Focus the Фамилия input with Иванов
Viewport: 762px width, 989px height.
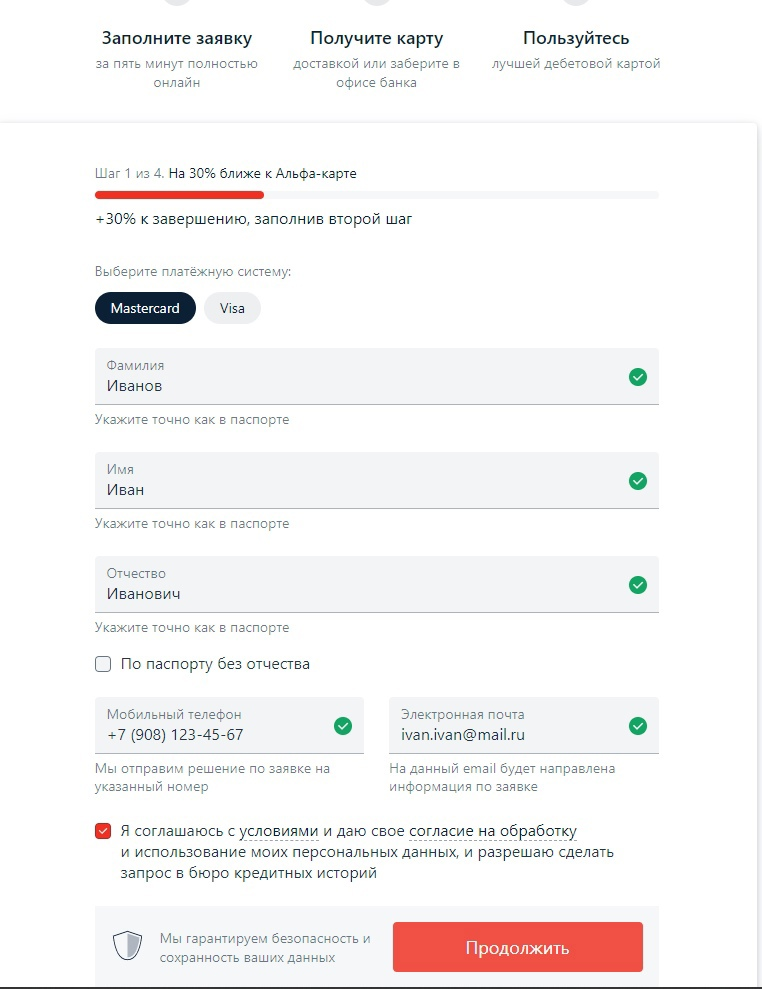pos(377,377)
